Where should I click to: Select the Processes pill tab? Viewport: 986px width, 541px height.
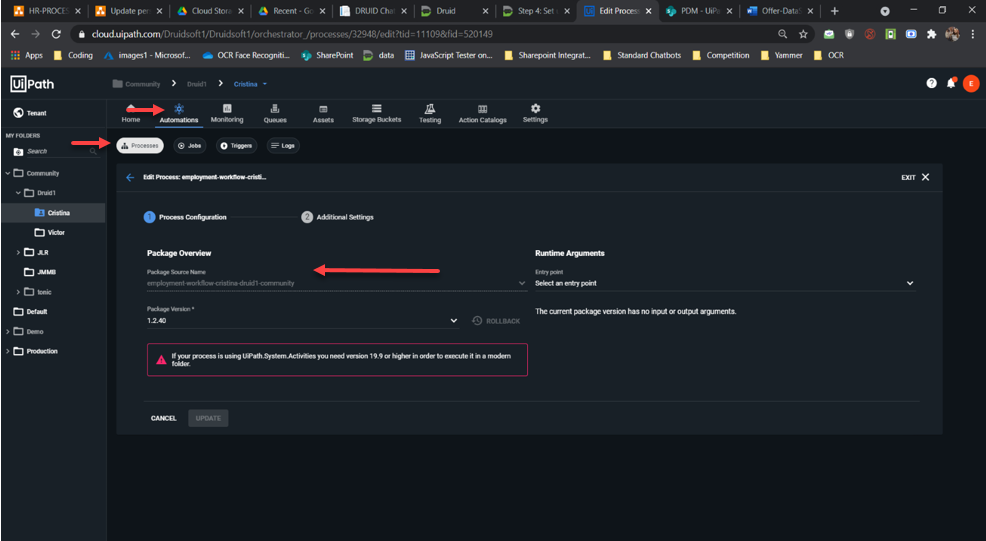pyautogui.click(x=140, y=145)
